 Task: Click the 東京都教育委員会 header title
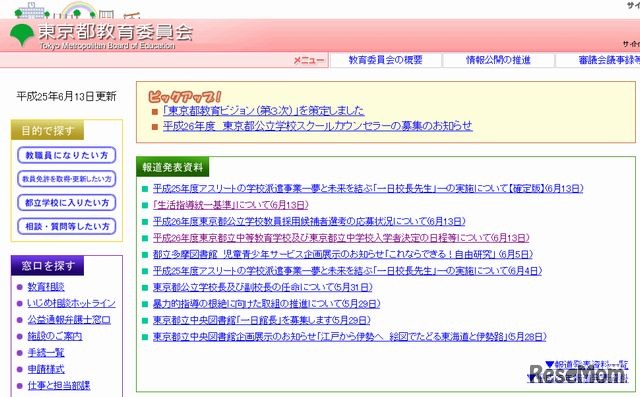point(116,32)
